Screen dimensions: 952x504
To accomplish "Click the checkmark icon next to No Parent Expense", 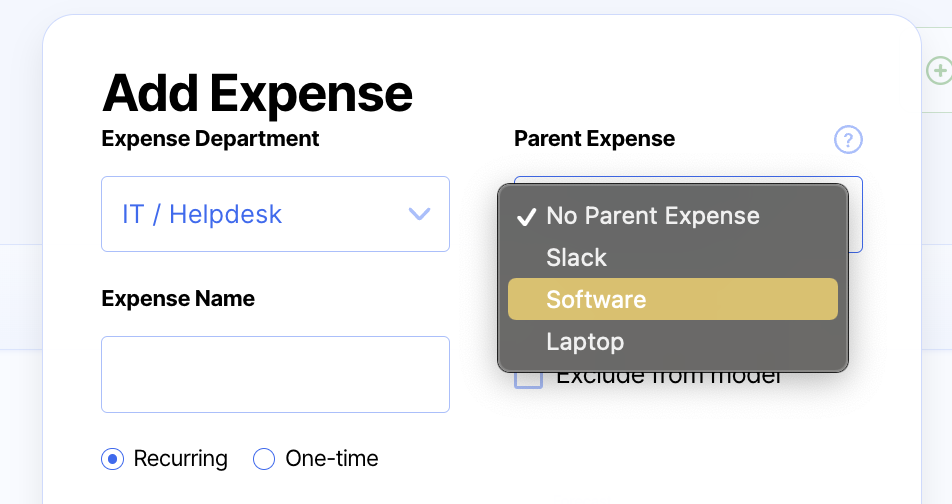I will 525,217.
